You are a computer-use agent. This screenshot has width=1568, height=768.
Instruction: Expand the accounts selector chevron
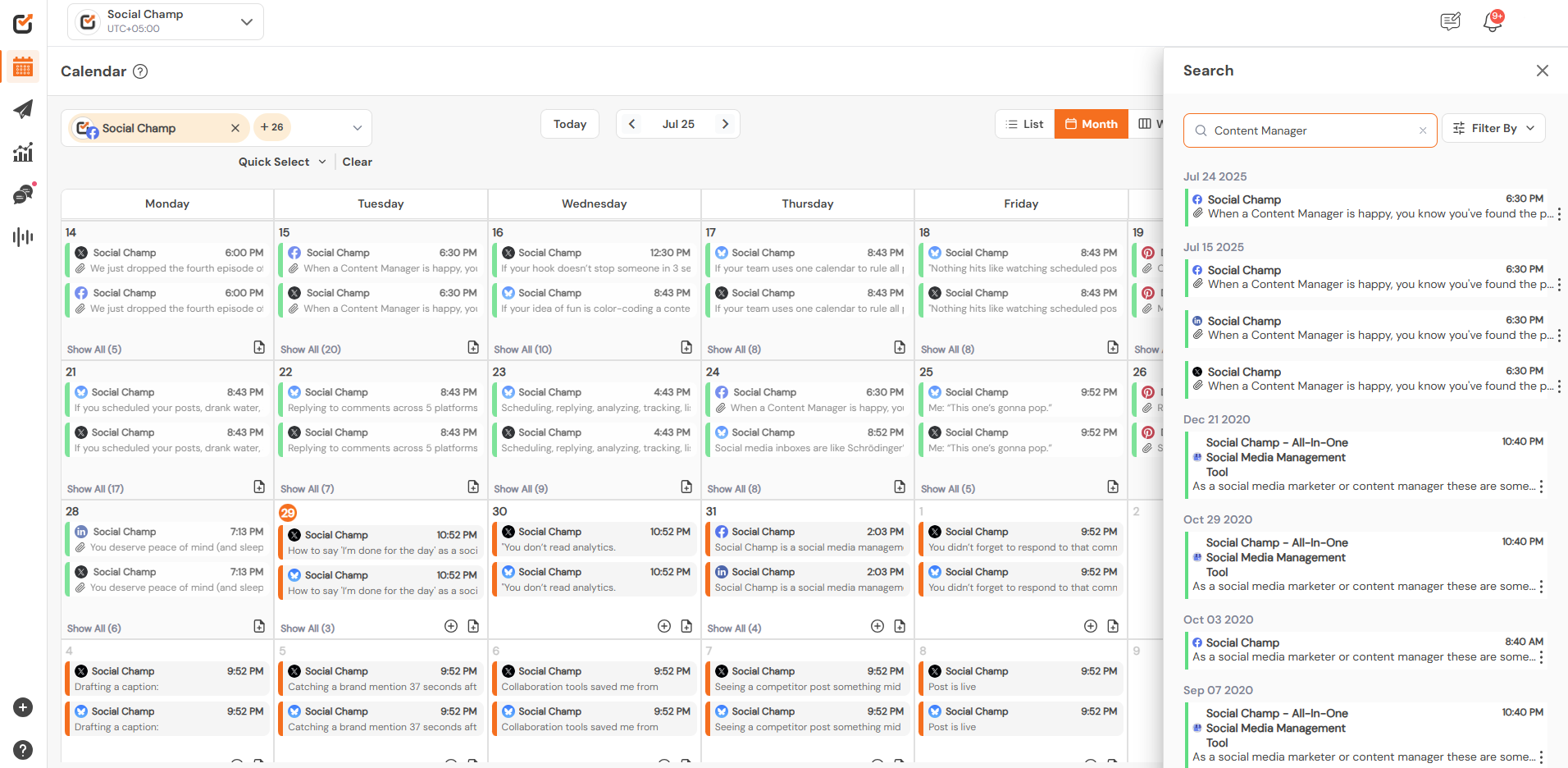(358, 128)
